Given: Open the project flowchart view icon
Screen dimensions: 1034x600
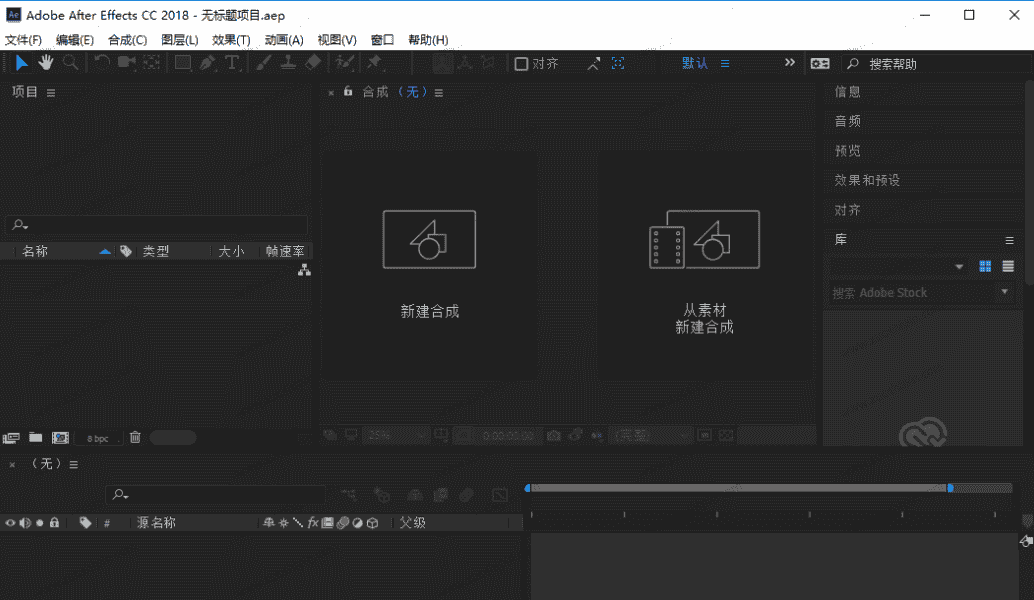Looking at the screenshot, I should pos(304,270).
